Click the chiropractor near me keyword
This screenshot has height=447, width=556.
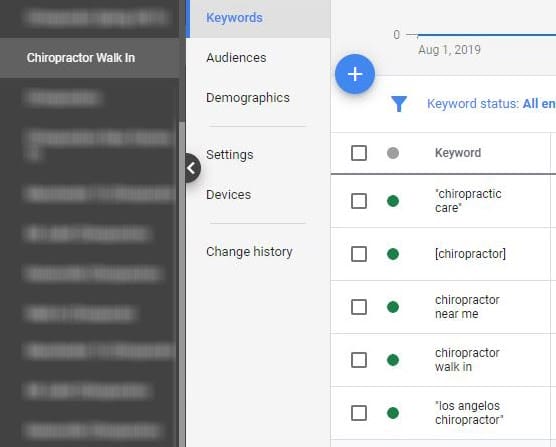click(467, 307)
